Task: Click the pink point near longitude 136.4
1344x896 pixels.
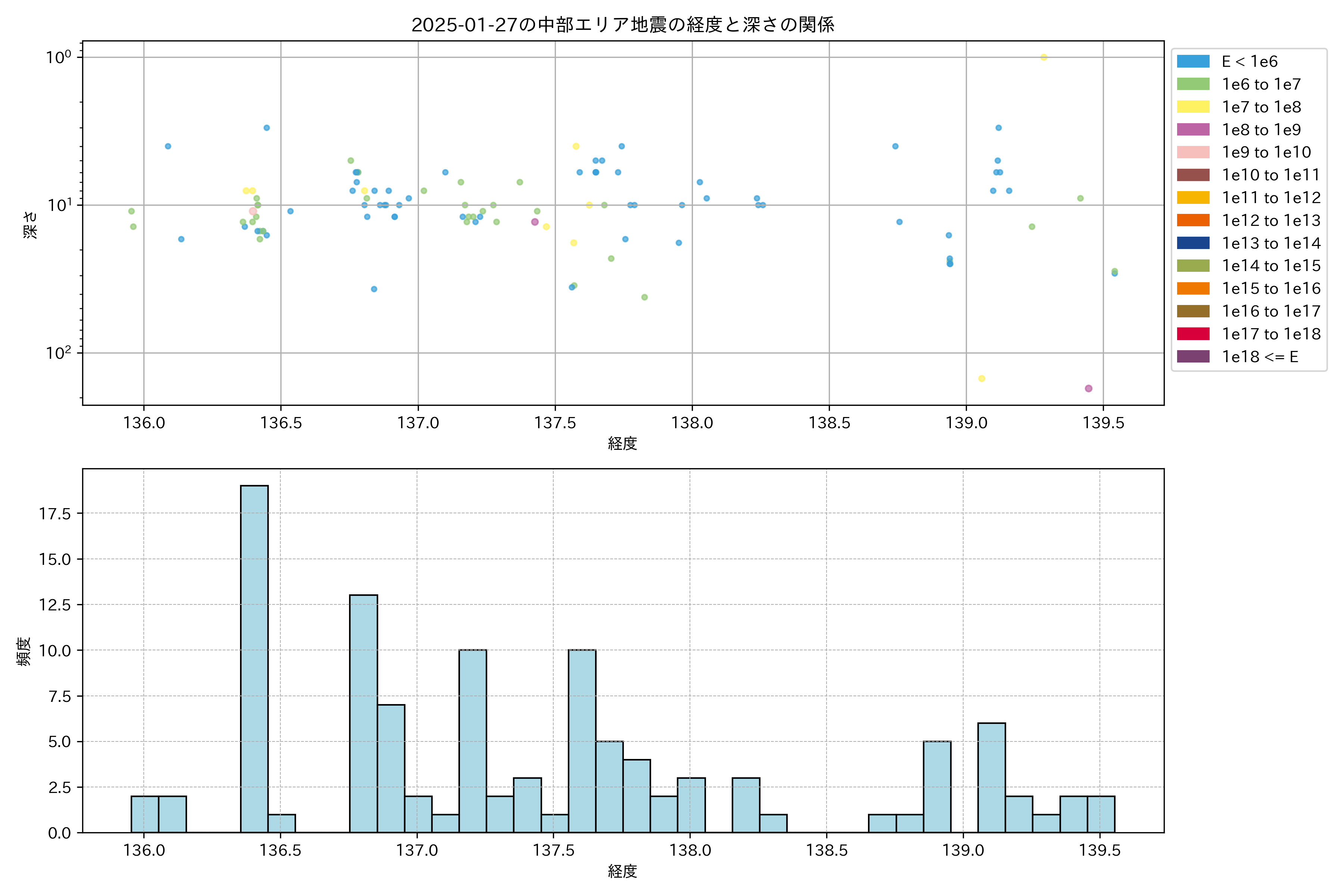Action: pos(253,211)
